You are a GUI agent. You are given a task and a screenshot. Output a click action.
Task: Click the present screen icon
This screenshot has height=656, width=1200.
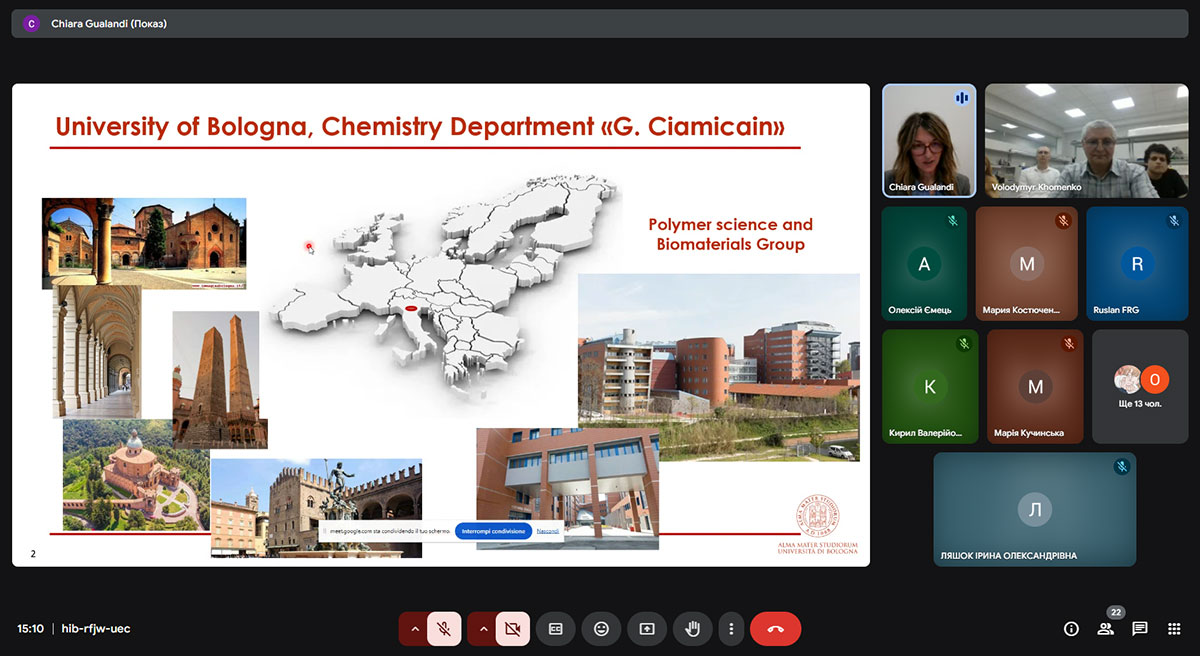(x=647, y=629)
